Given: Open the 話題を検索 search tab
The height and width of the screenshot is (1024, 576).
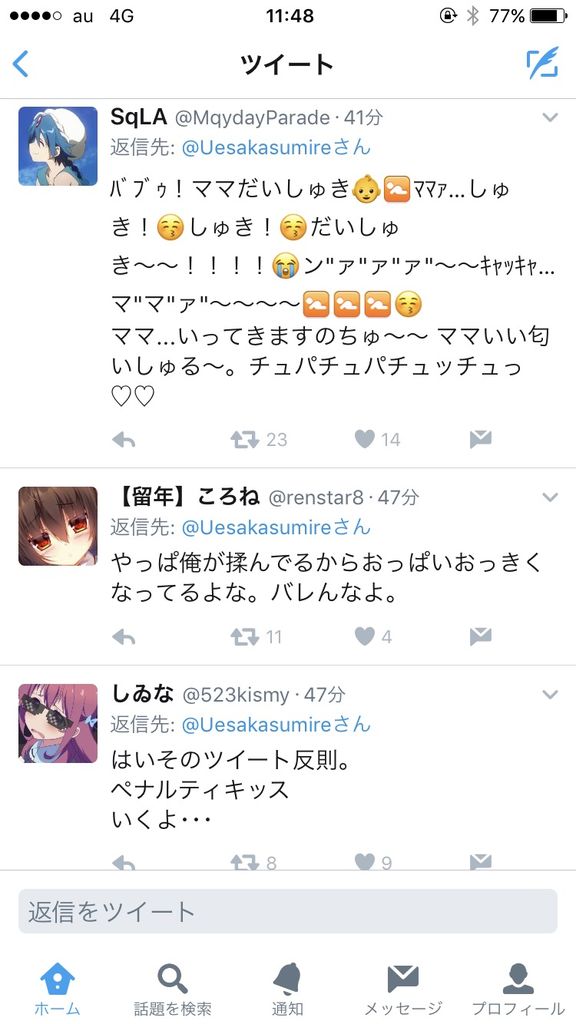Looking at the screenshot, I should click(x=172, y=987).
